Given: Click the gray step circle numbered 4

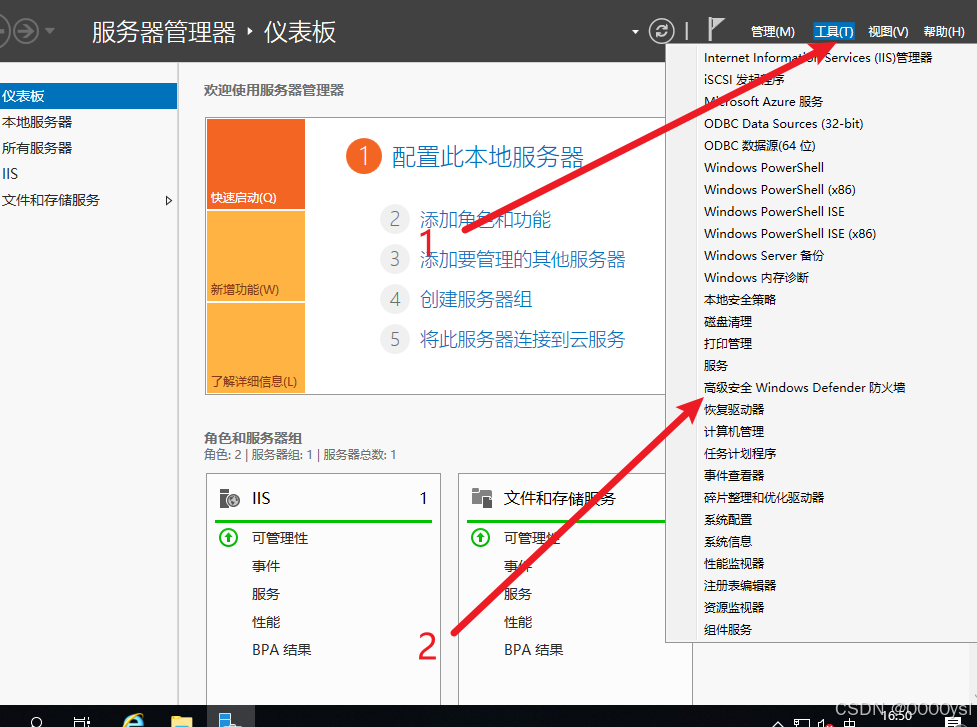Looking at the screenshot, I should [x=395, y=299].
